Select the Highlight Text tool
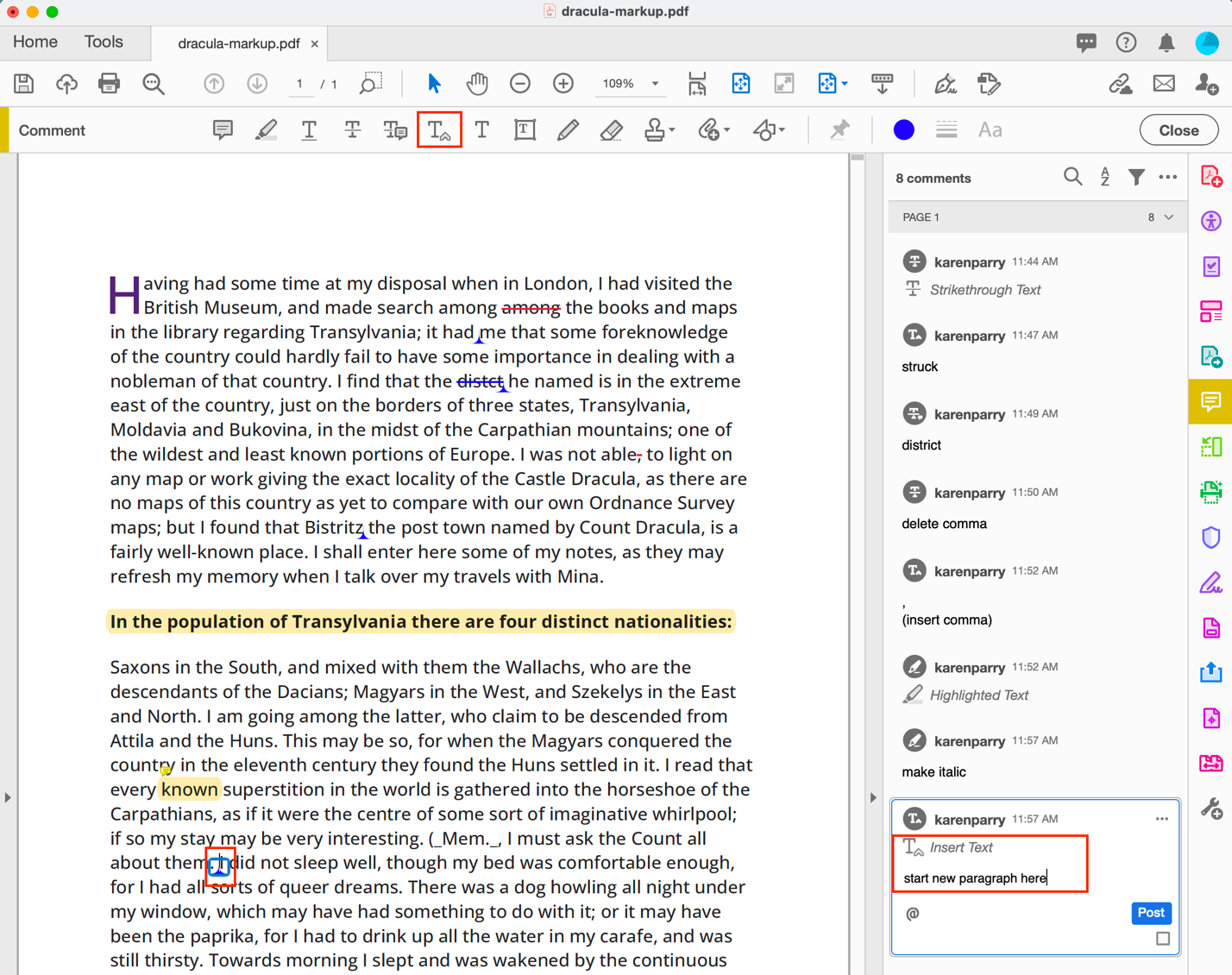This screenshot has height=975, width=1232. (x=266, y=130)
